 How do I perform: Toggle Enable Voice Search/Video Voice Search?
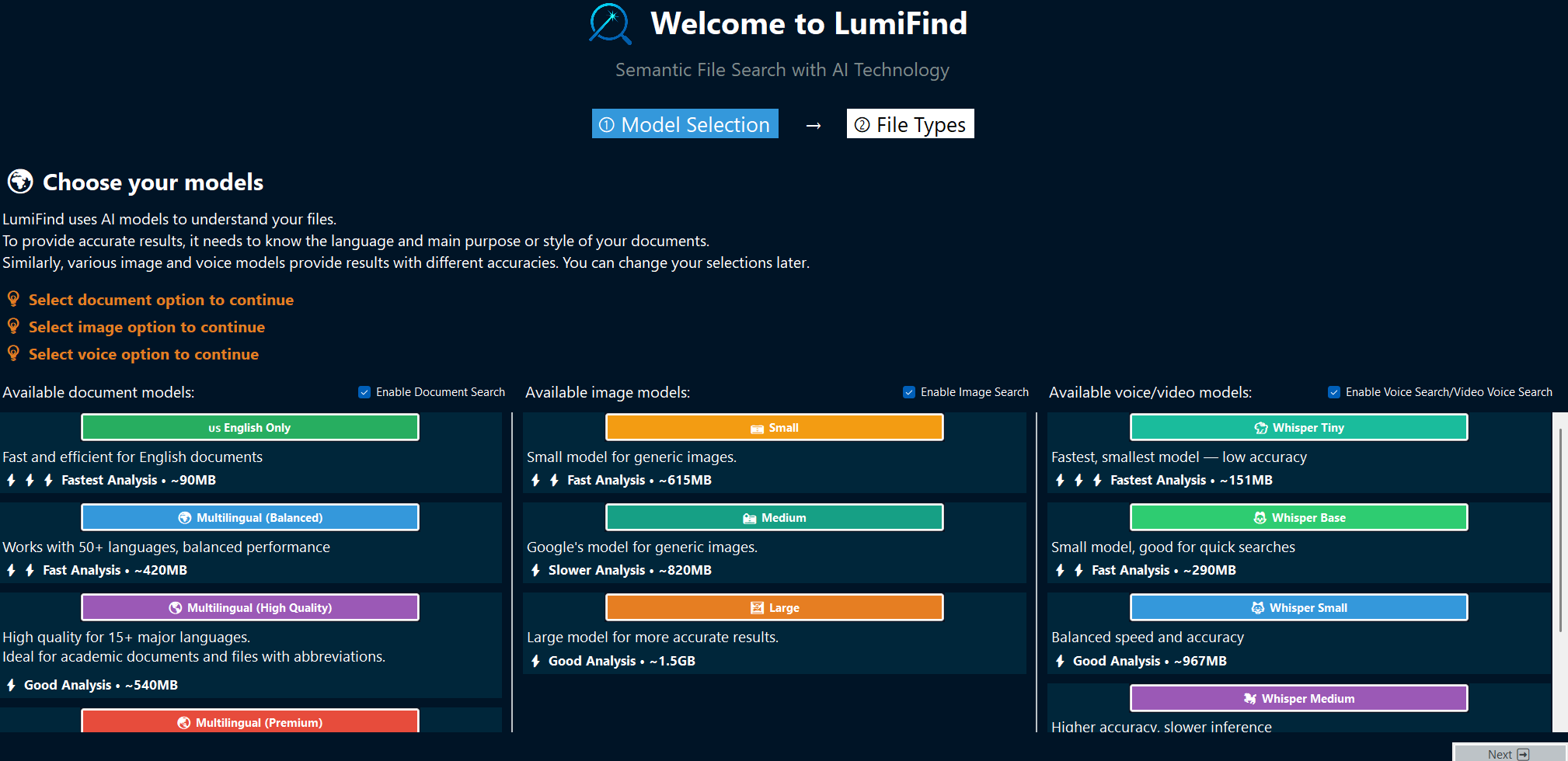(x=1334, y=392)
